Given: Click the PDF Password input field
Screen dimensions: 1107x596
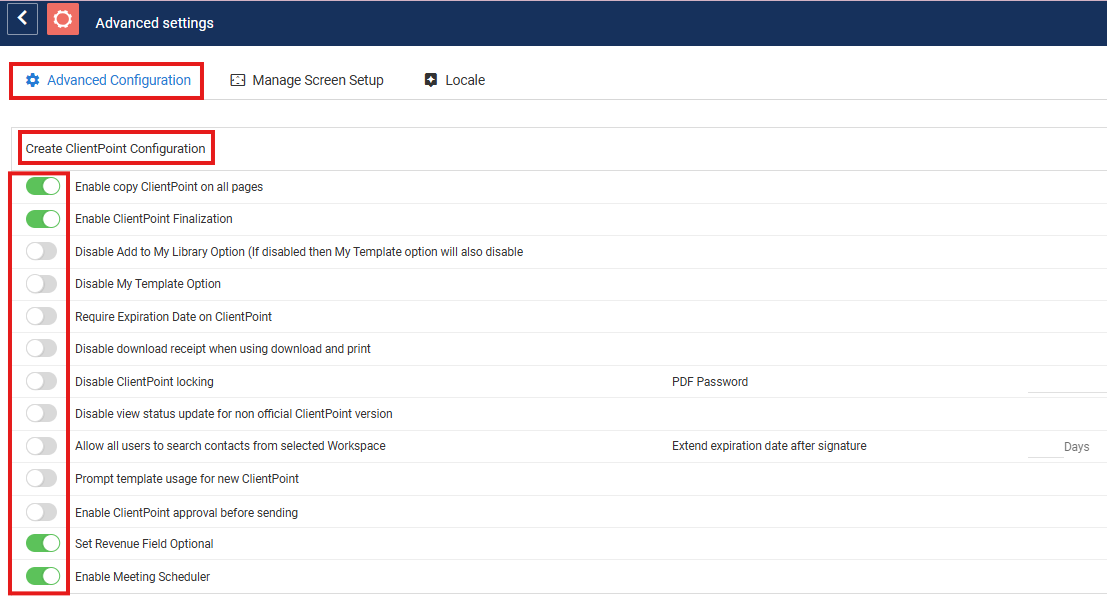Looking at the screenshot, I should (x=1067, y=382).
